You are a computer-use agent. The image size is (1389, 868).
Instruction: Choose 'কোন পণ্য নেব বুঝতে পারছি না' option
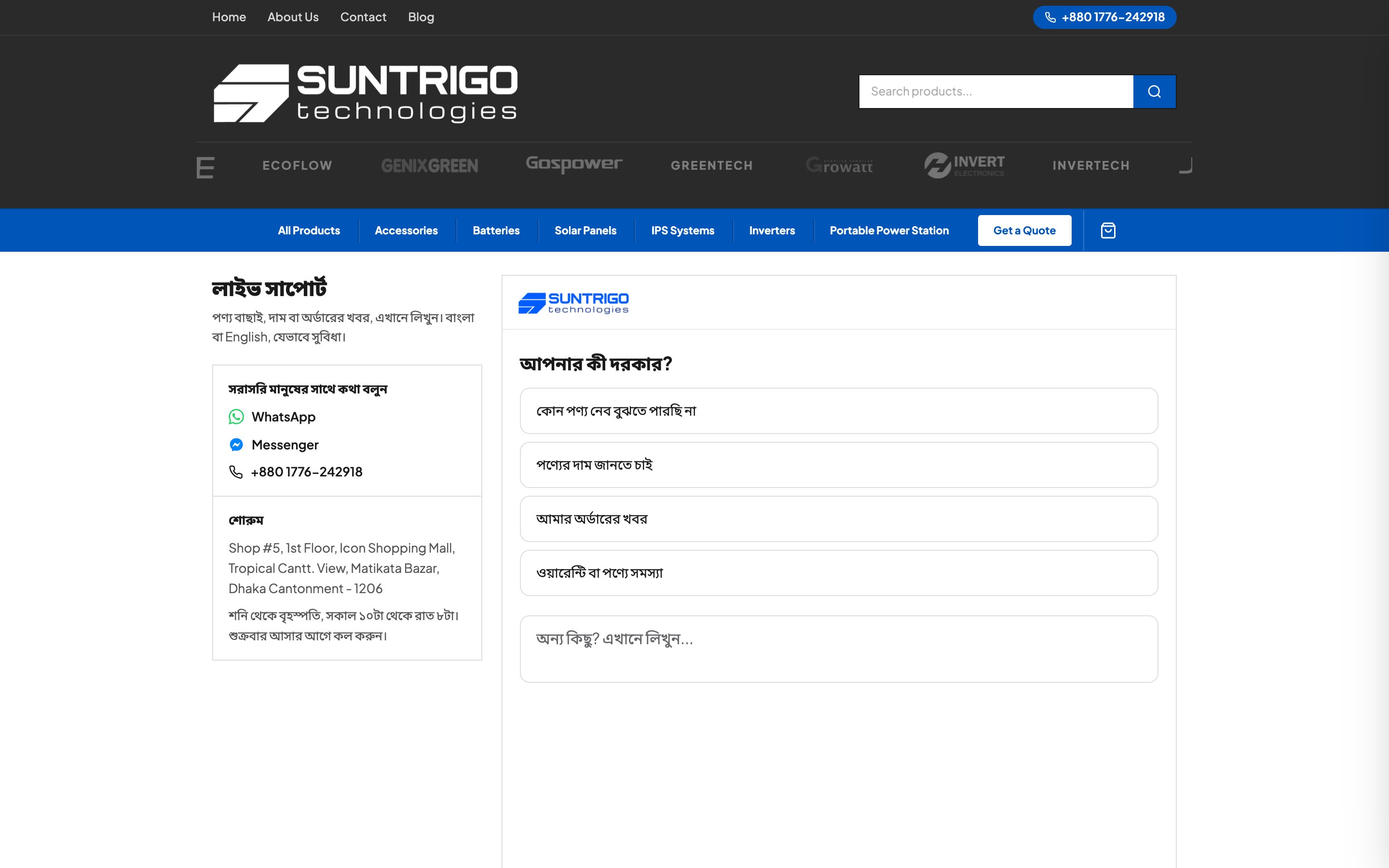839,411
